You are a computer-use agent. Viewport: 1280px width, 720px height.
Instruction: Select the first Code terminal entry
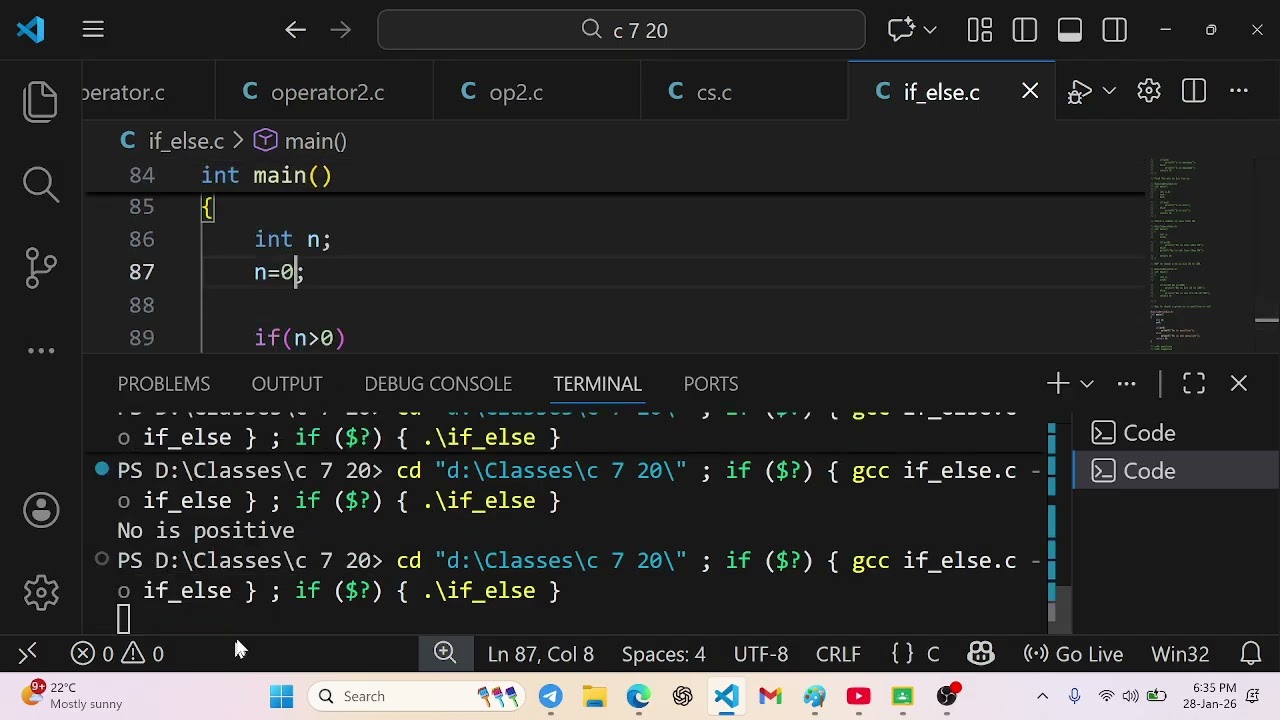(1176, 433)
